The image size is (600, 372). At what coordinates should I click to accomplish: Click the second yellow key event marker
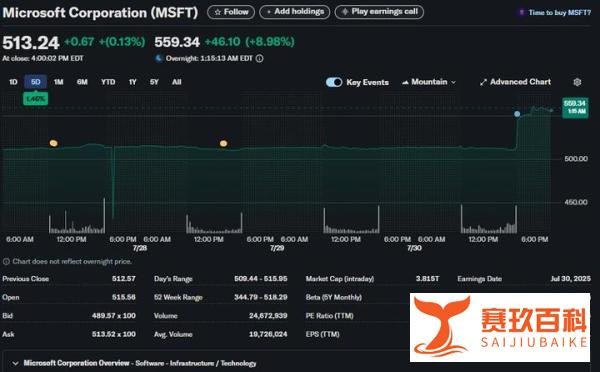223,144
